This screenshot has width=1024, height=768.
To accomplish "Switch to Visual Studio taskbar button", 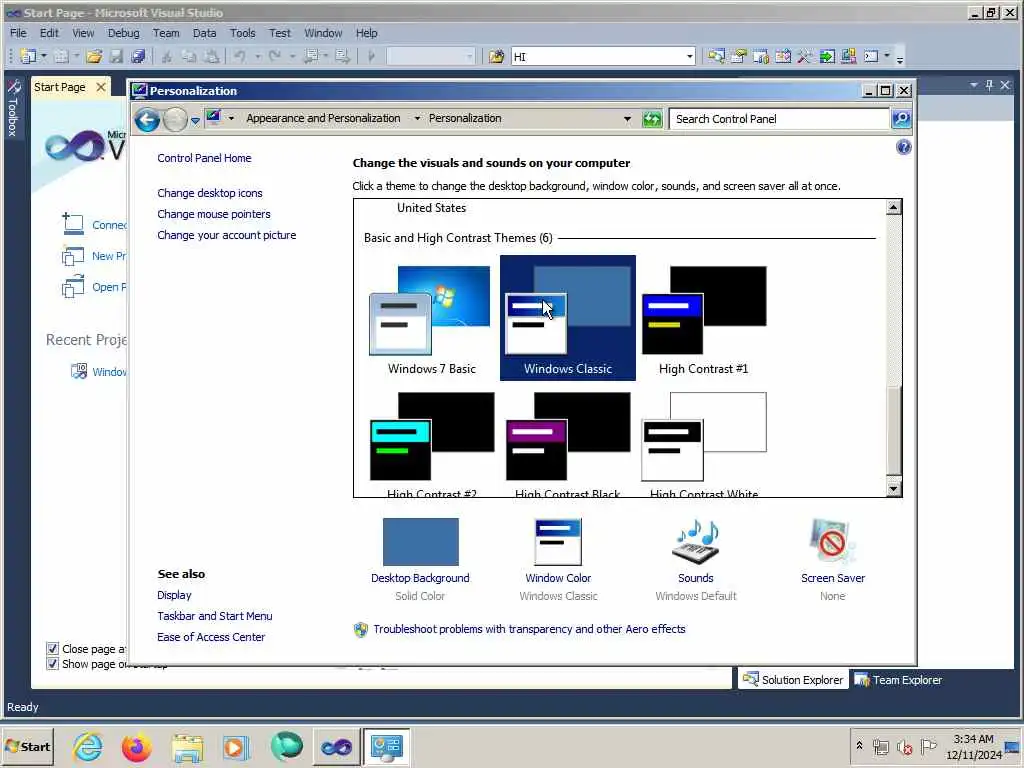I will tap(336, 746).
